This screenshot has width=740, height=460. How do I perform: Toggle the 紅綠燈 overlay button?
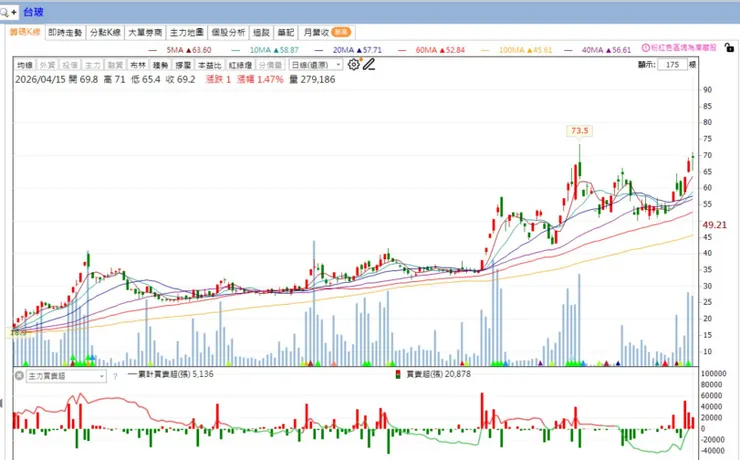pos(240,65)
